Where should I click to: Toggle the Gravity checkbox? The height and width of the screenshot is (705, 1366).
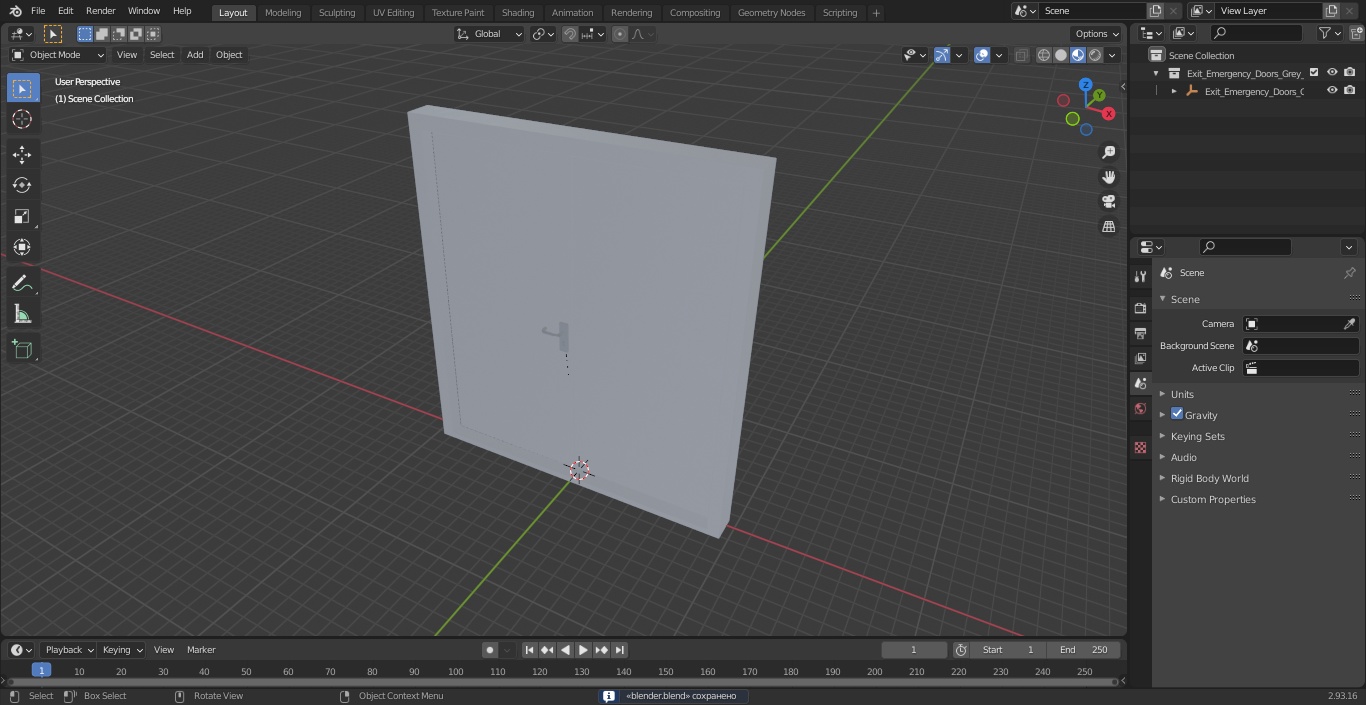pyautogui.click(x=1177, y=414)
